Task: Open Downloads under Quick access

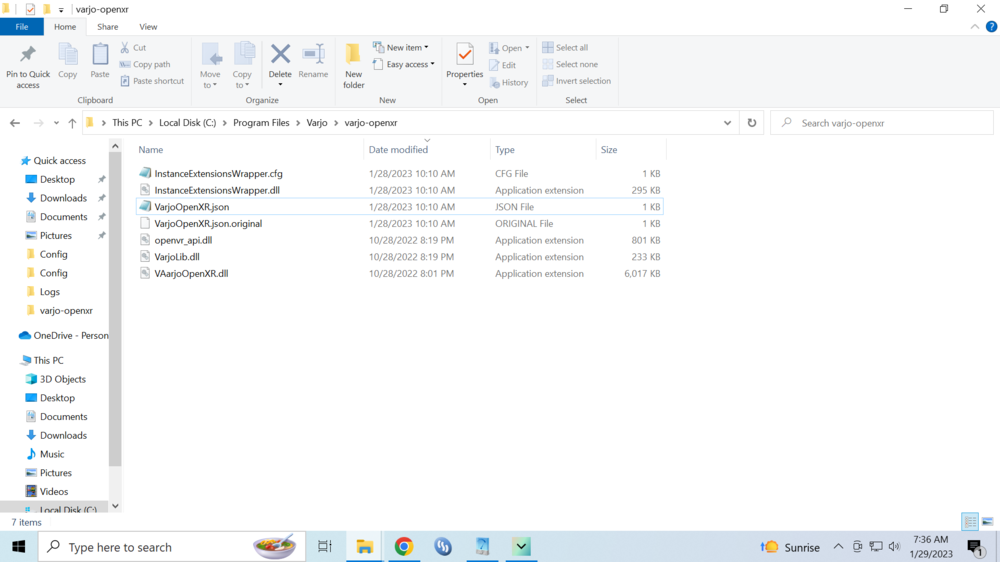Action: (62, 198)
